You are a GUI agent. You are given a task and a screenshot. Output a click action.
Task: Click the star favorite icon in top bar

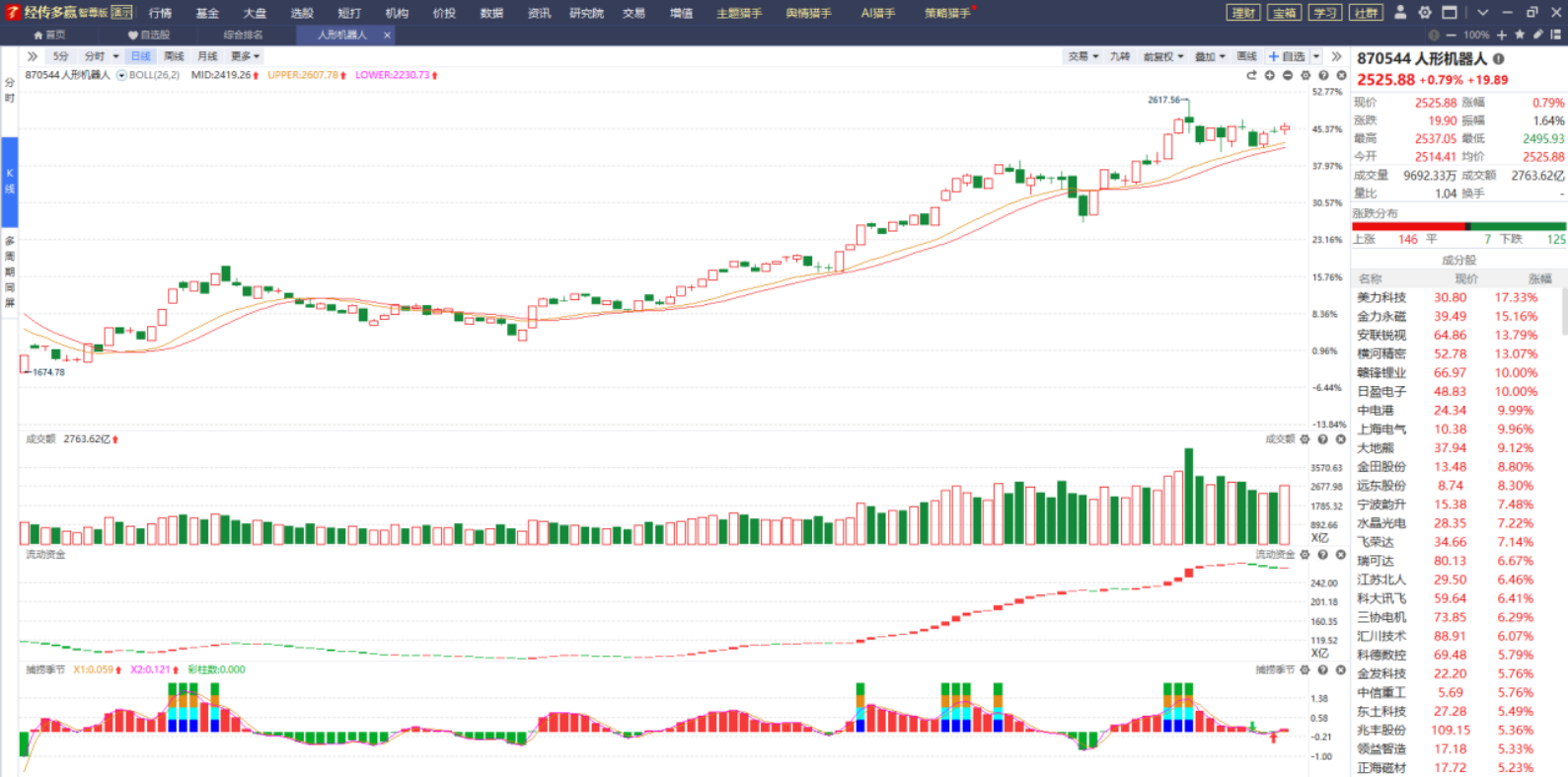pyautogui.click(x=1520, y=35)
